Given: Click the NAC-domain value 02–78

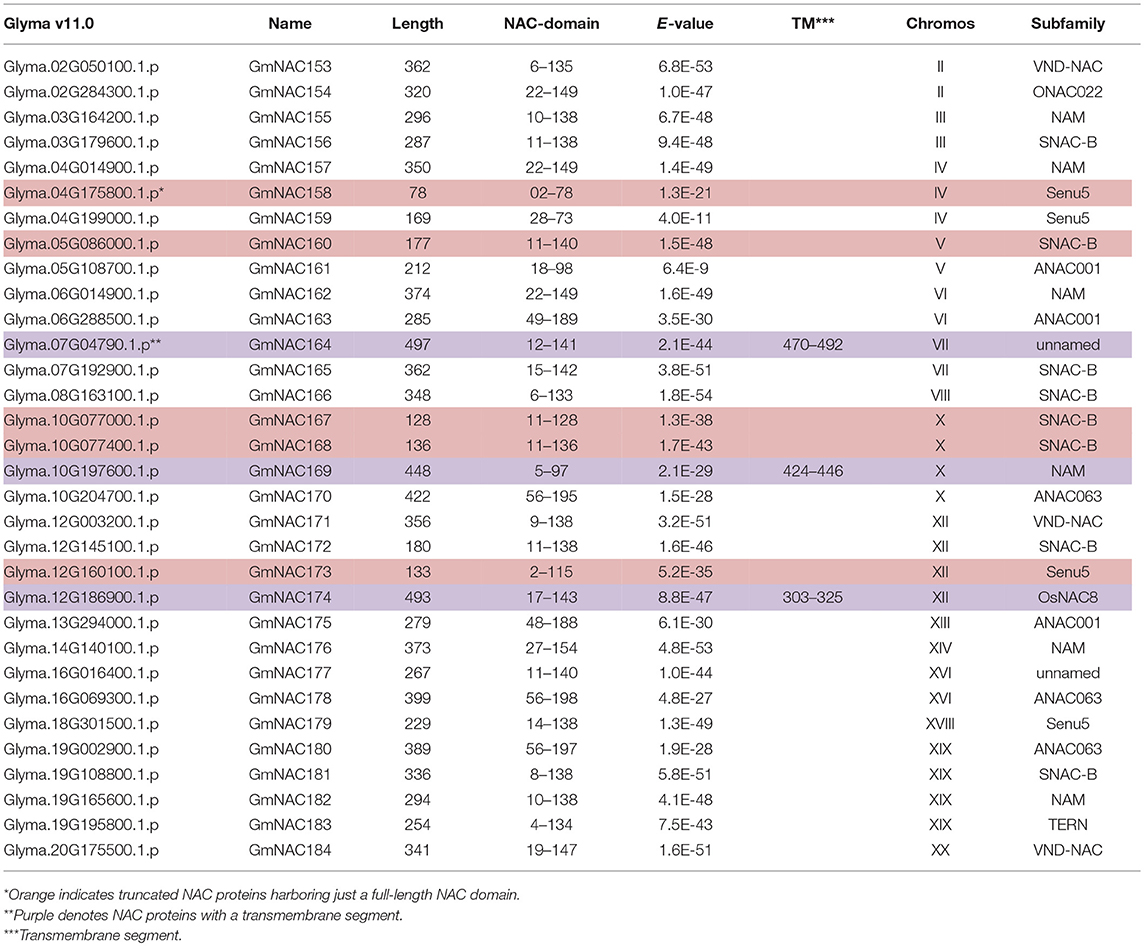Looking at the screenshot, I should [x=552, y=193].
